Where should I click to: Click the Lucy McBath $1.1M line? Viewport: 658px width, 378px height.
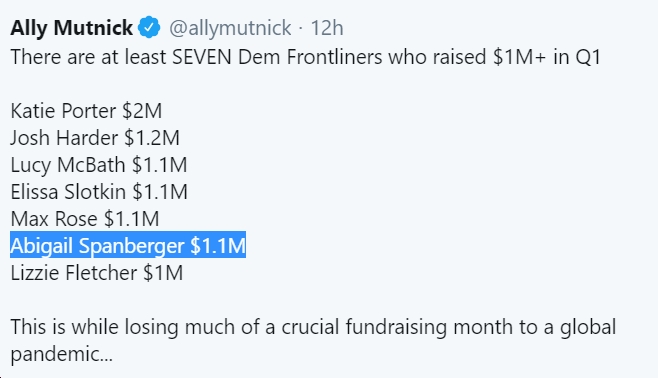click(x=99, y=165)
